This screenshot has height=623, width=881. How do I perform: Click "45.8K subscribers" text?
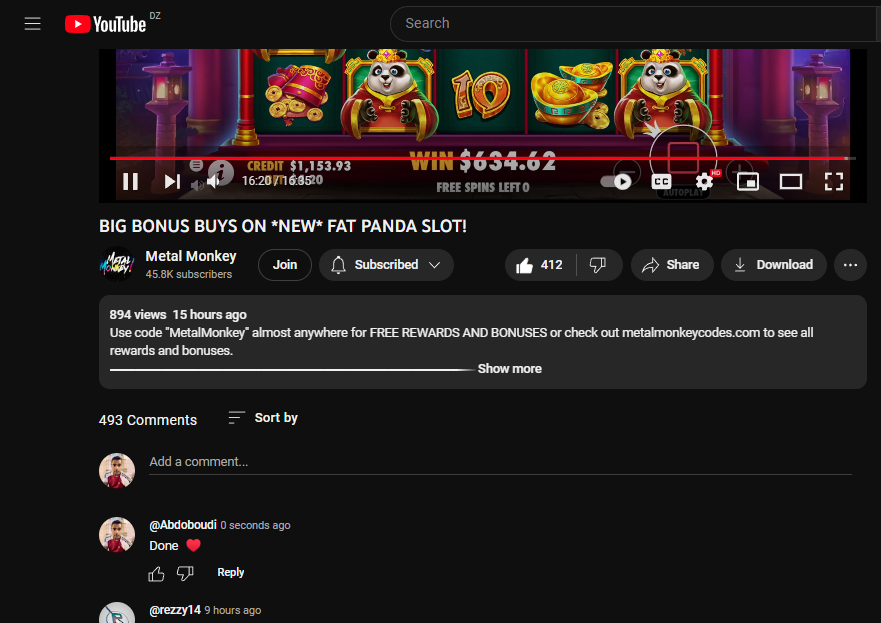coord(189,274)
